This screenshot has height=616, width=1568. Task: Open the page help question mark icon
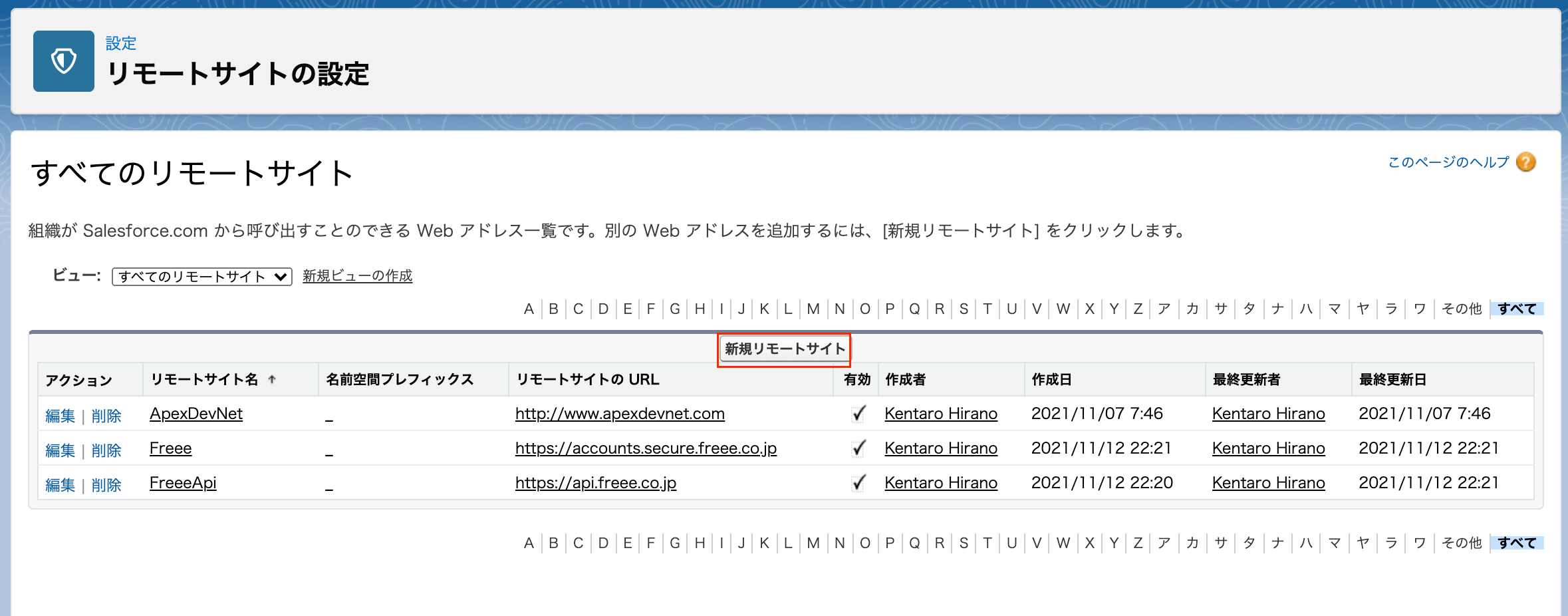coord(1526,162)
